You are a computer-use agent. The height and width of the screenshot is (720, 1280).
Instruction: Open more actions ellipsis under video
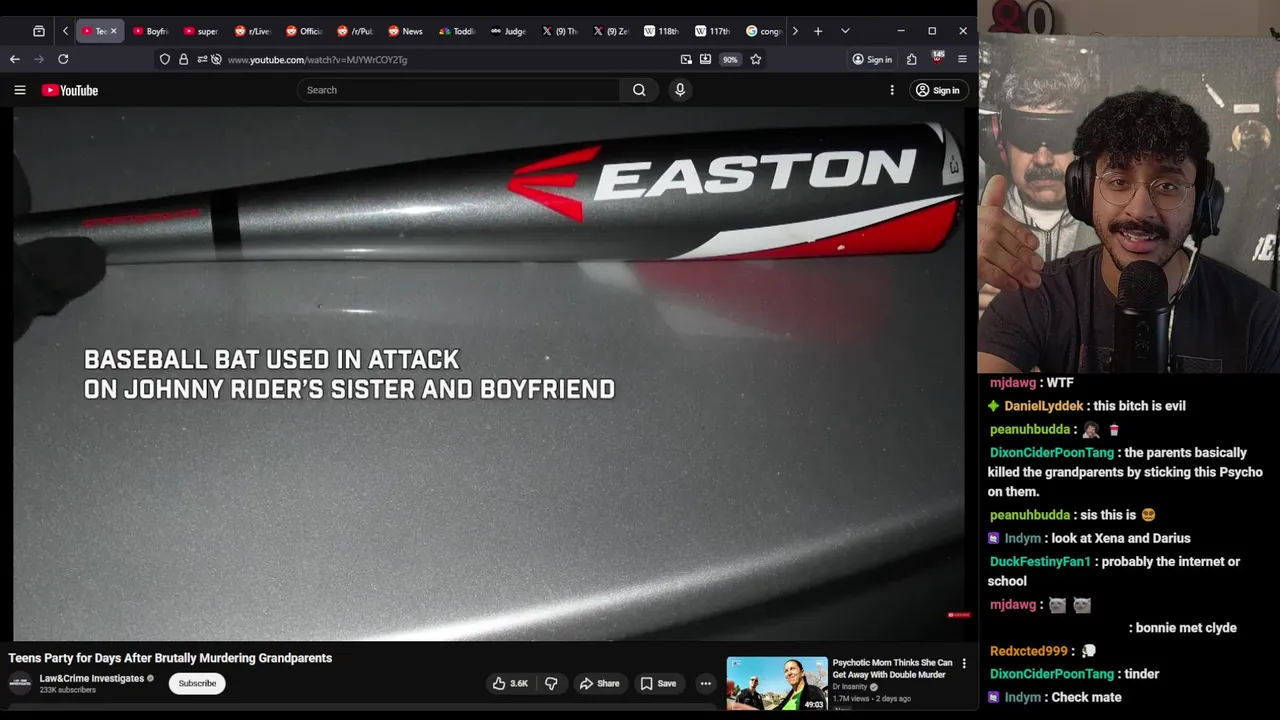pyautogui.click(x=706, y=683)
